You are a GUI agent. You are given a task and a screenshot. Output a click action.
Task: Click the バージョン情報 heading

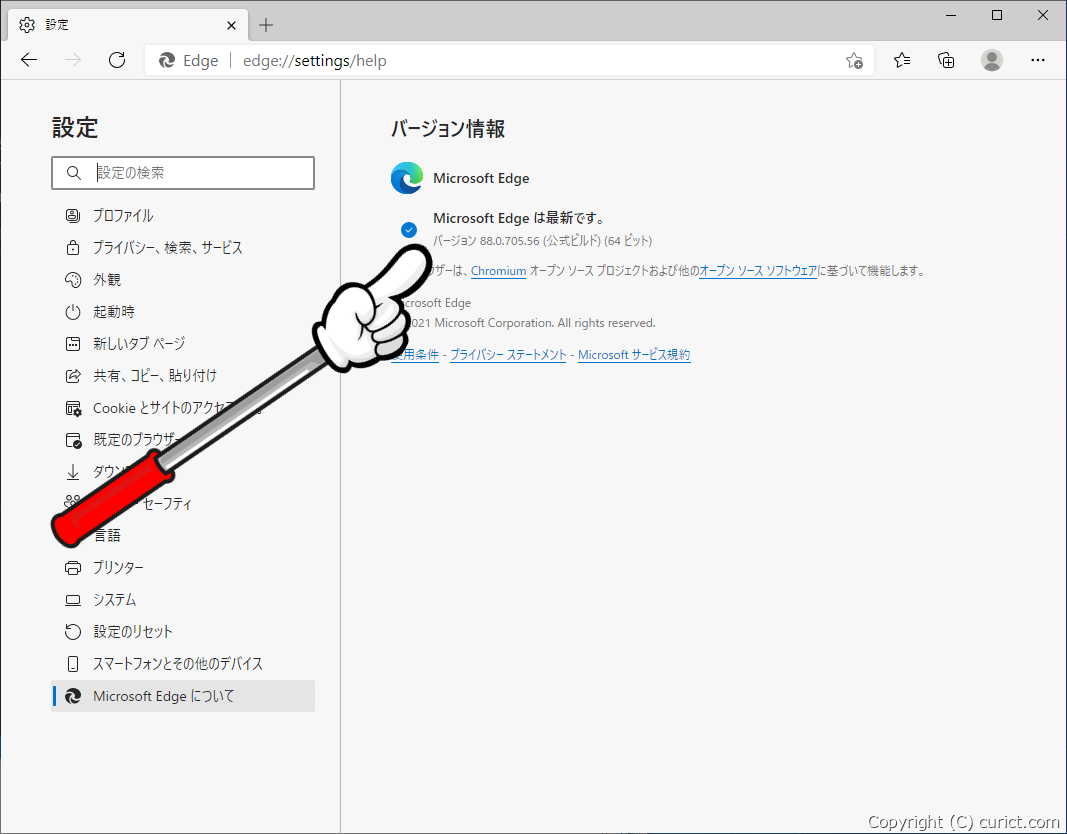coord(448,129)
